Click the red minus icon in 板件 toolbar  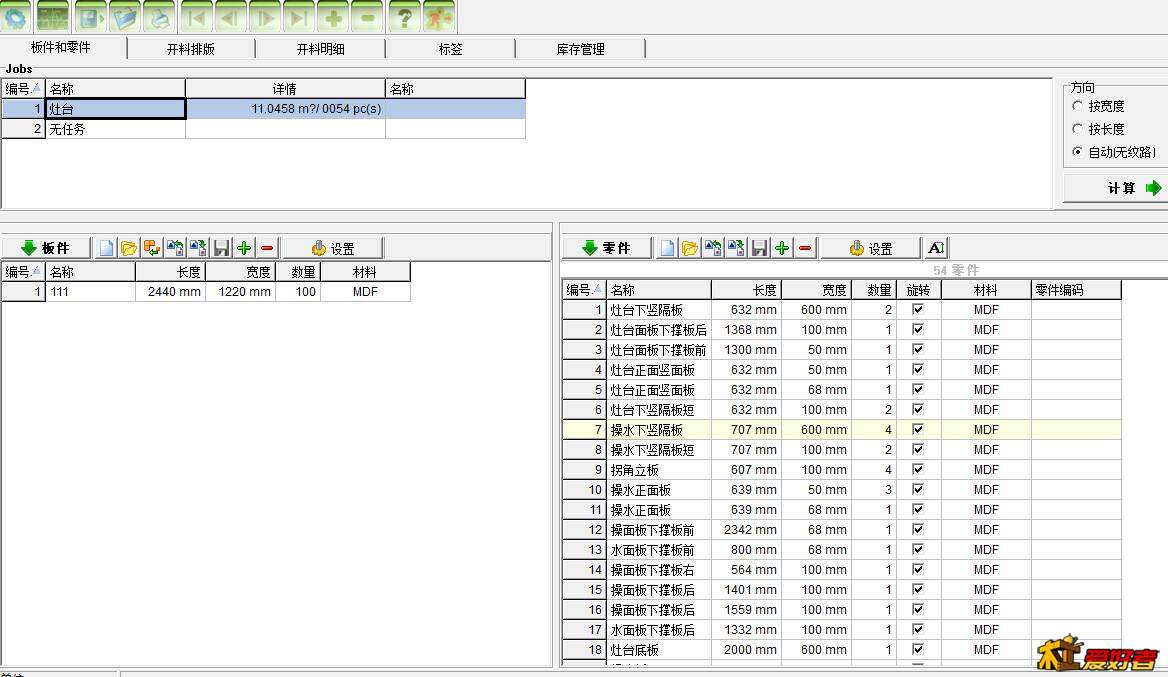[x=267, y=248]
